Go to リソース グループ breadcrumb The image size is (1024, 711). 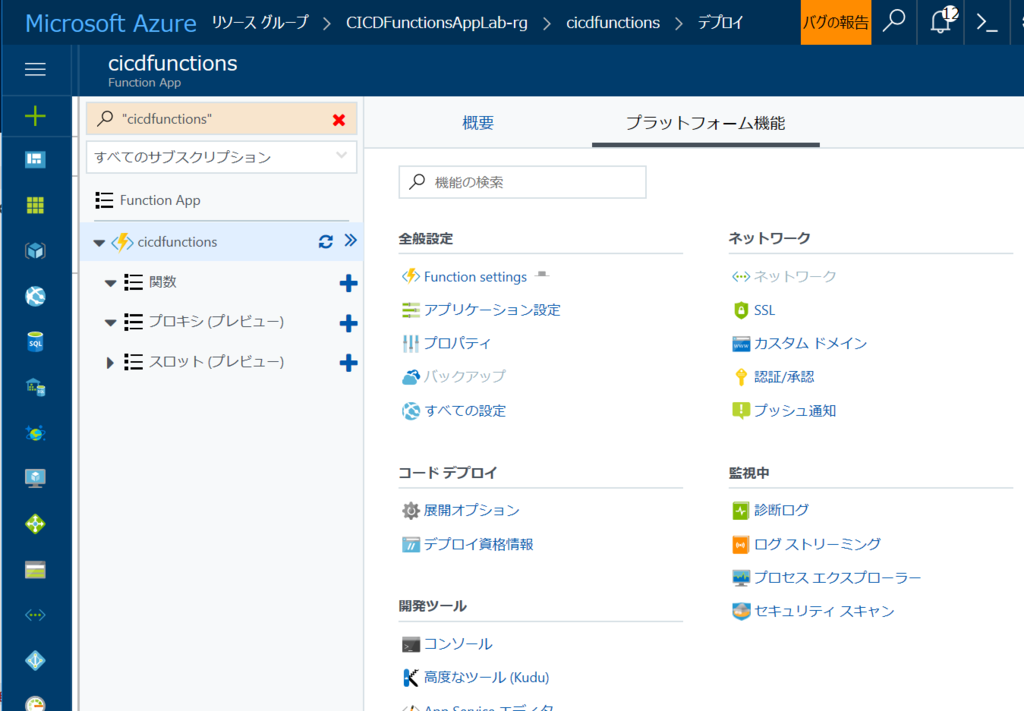coord(260,22)
